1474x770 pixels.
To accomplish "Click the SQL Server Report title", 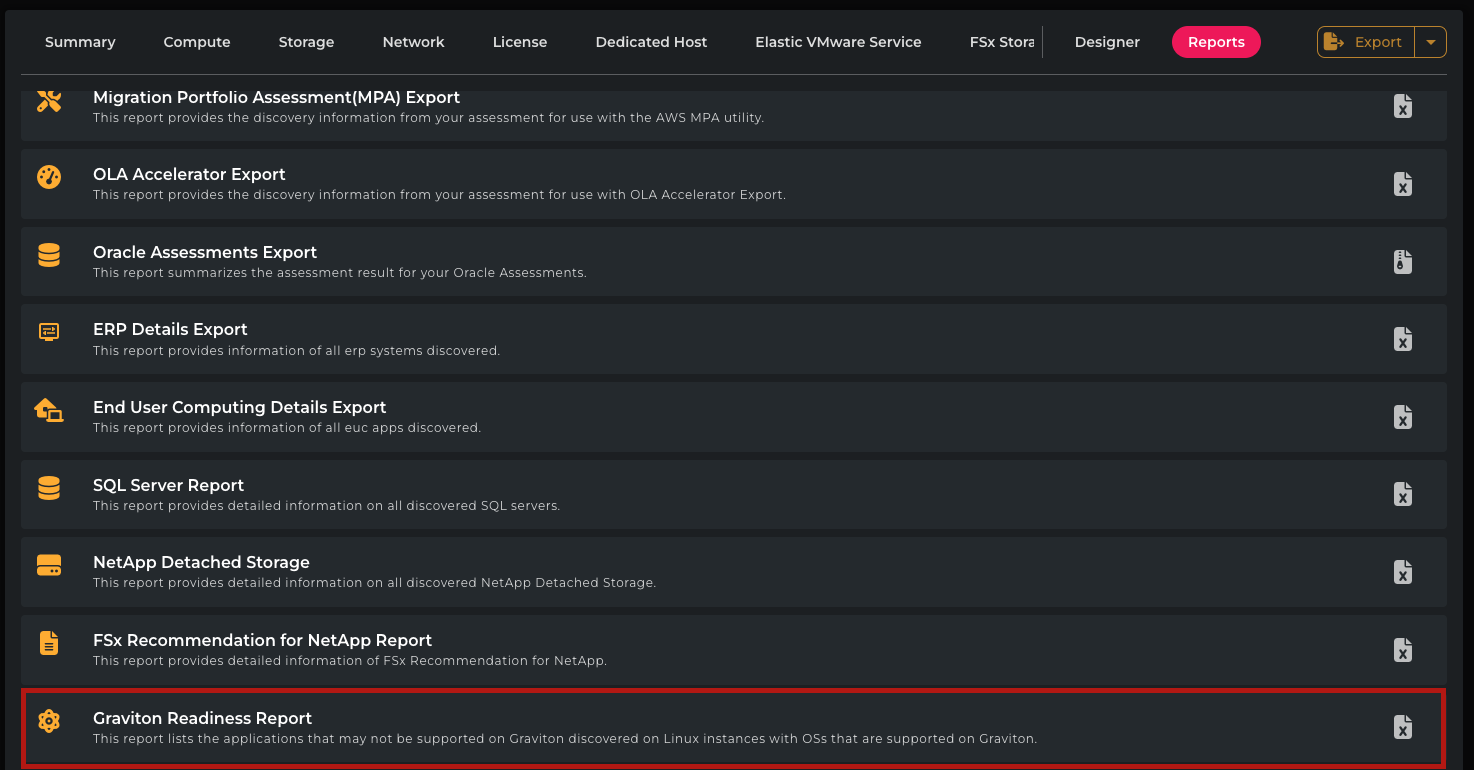I will tap(168, 485).
